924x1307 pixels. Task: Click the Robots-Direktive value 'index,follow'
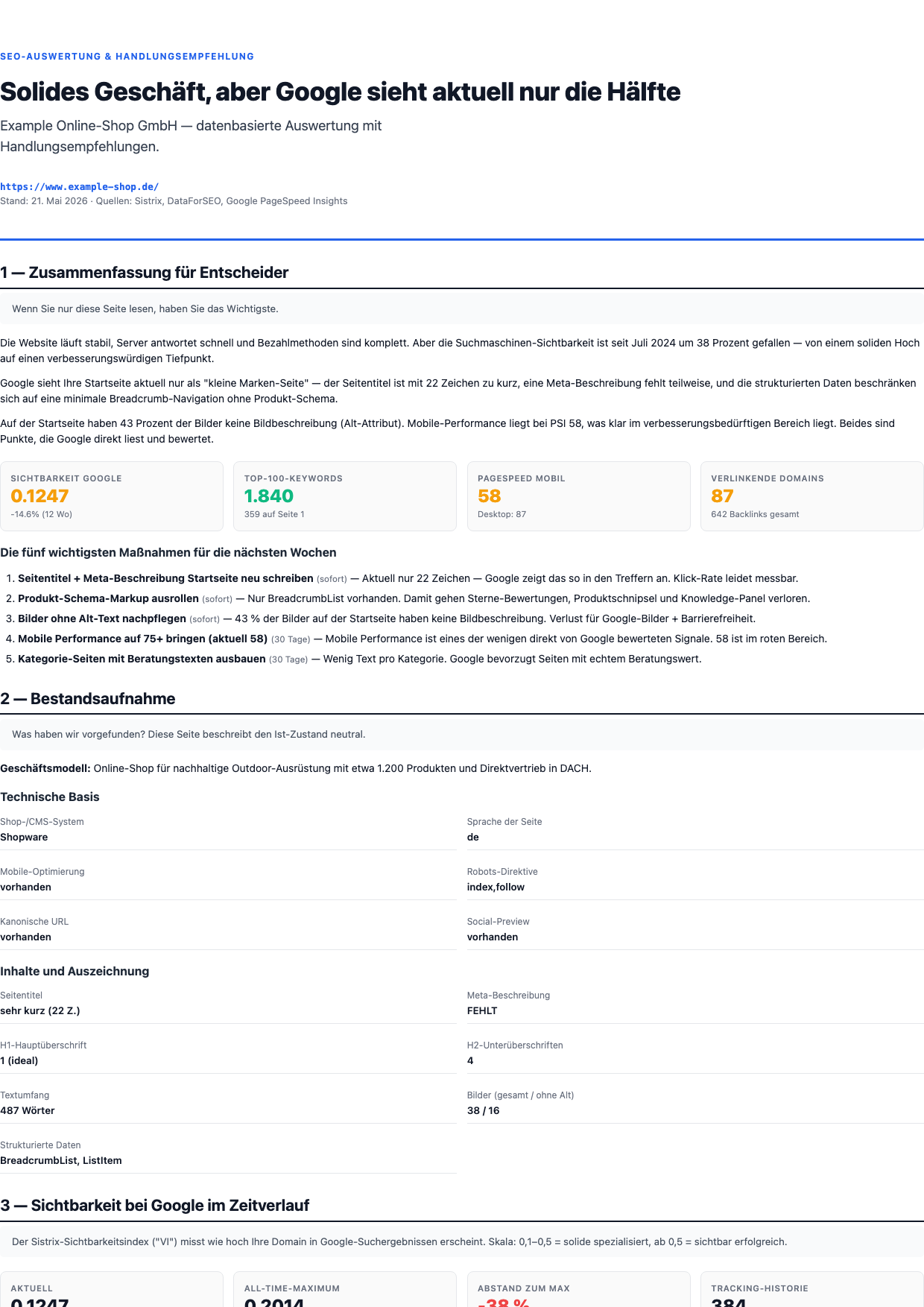(496, 887)
